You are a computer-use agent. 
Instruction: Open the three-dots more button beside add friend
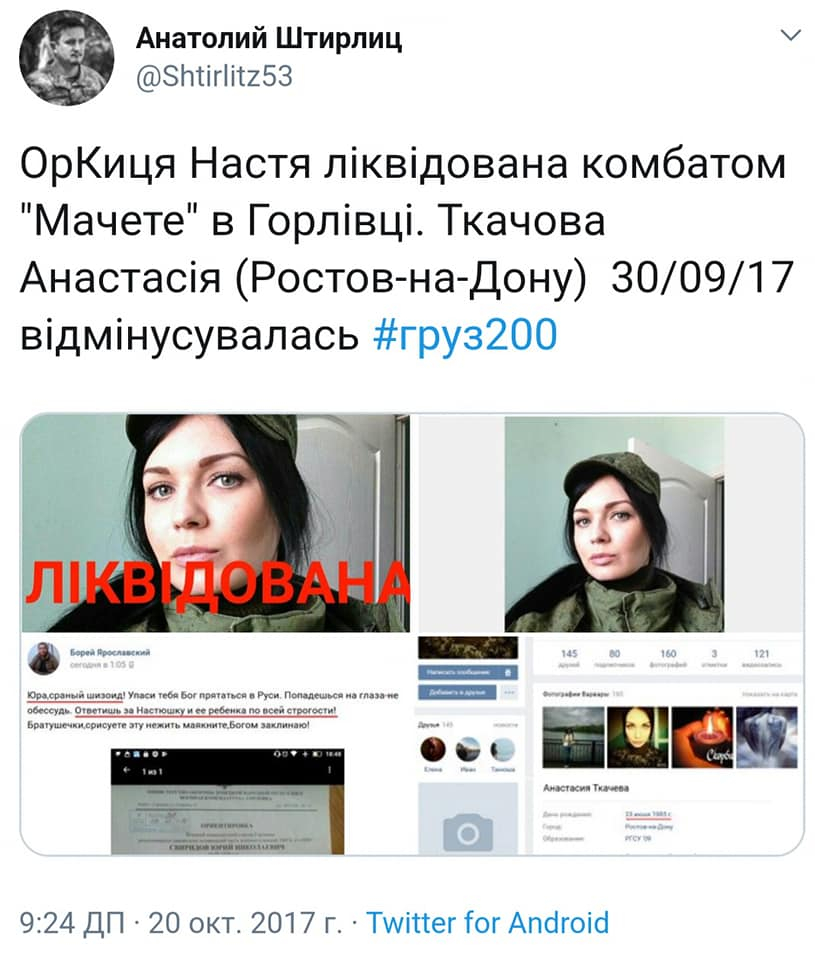(509, 692)
